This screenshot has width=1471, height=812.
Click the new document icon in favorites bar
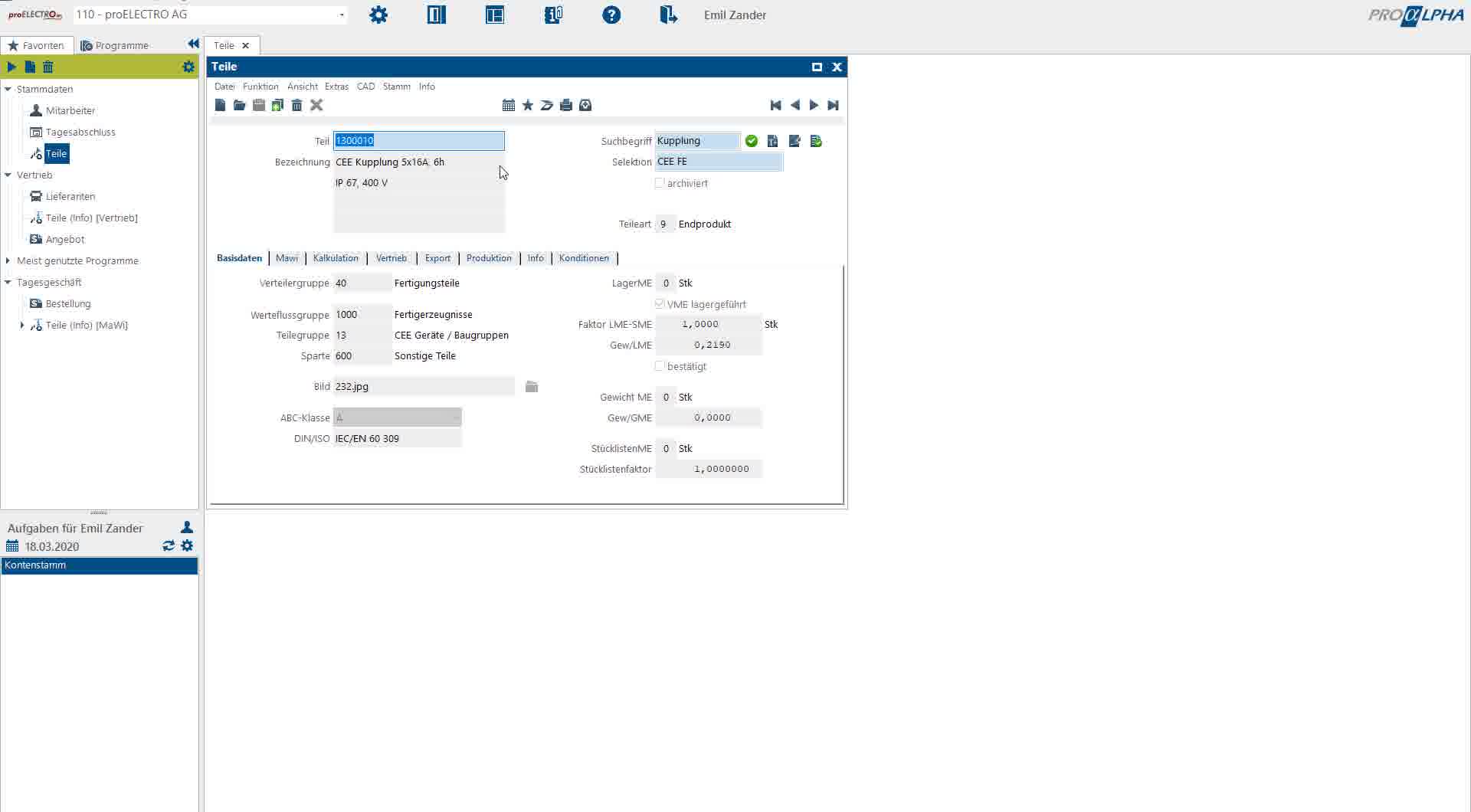click(30, 67)
